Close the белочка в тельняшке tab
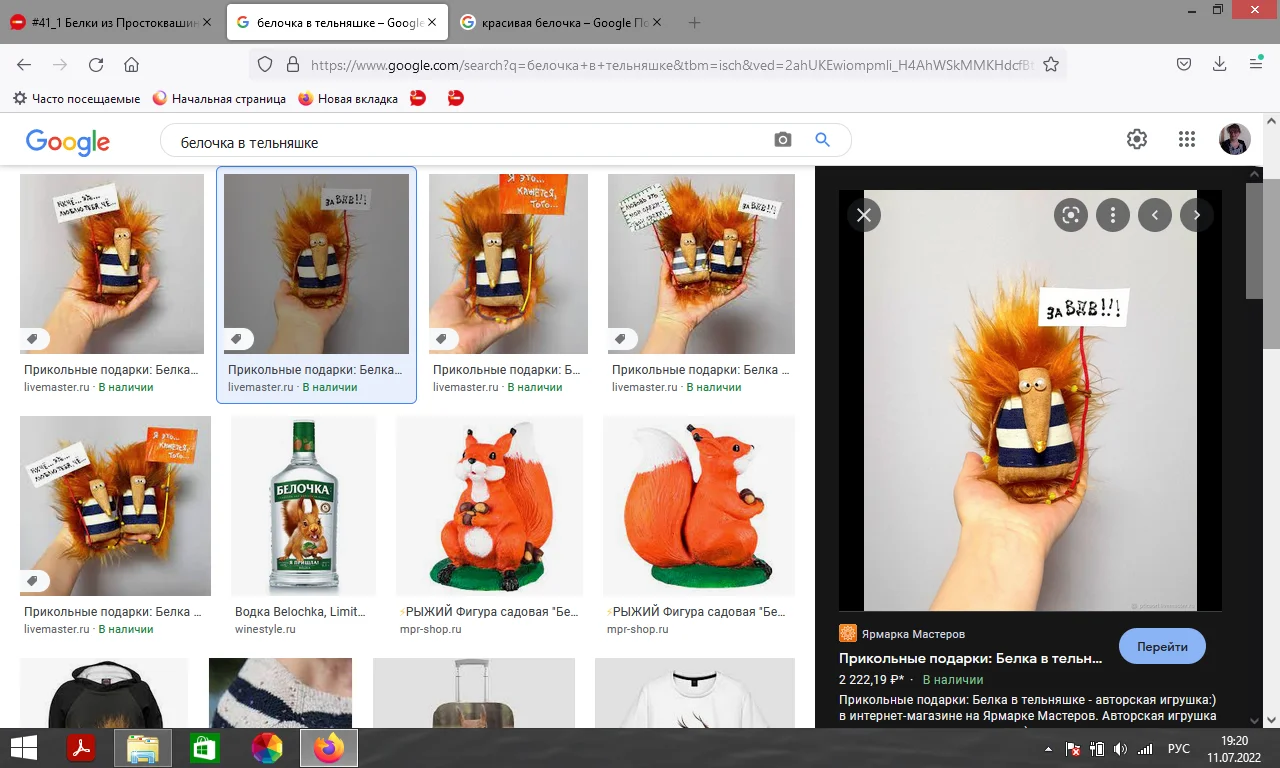This screenshot has height=768, width=1280. coord(433,22)
